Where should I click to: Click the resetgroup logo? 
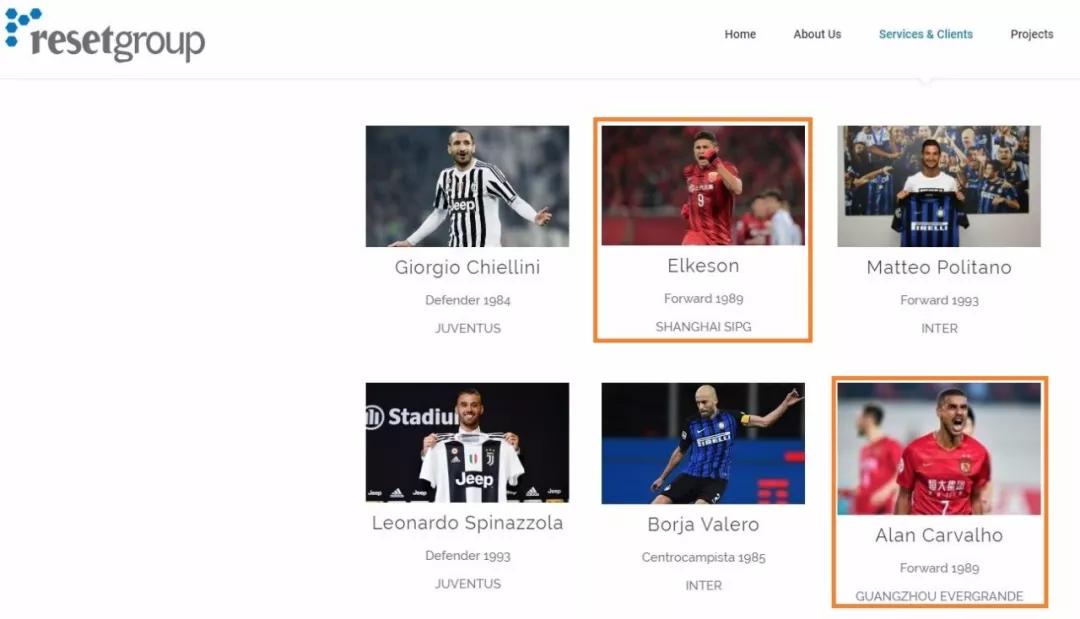[105, 35]
